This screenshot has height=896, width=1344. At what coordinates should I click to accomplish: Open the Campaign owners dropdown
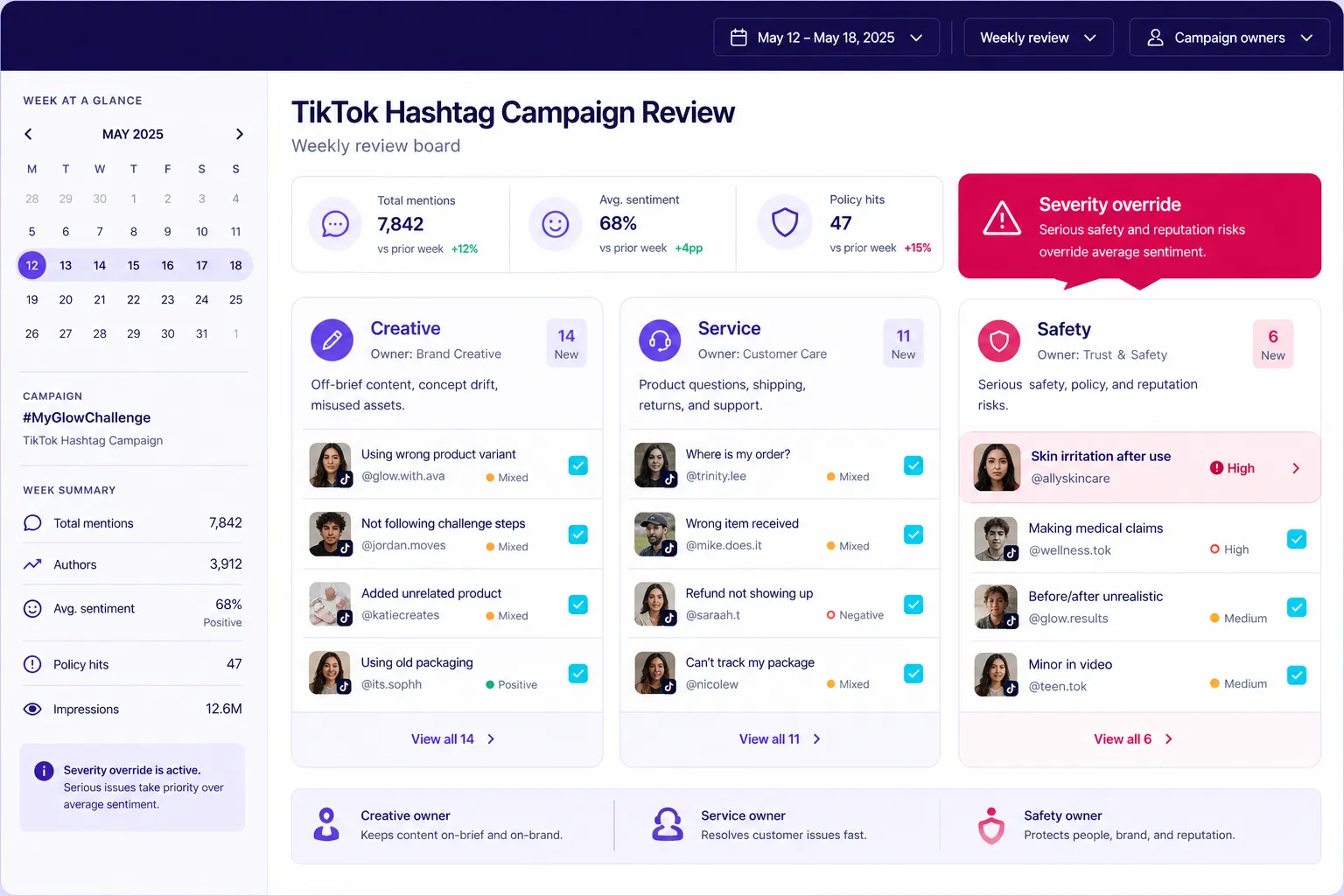pos(1229,38)
